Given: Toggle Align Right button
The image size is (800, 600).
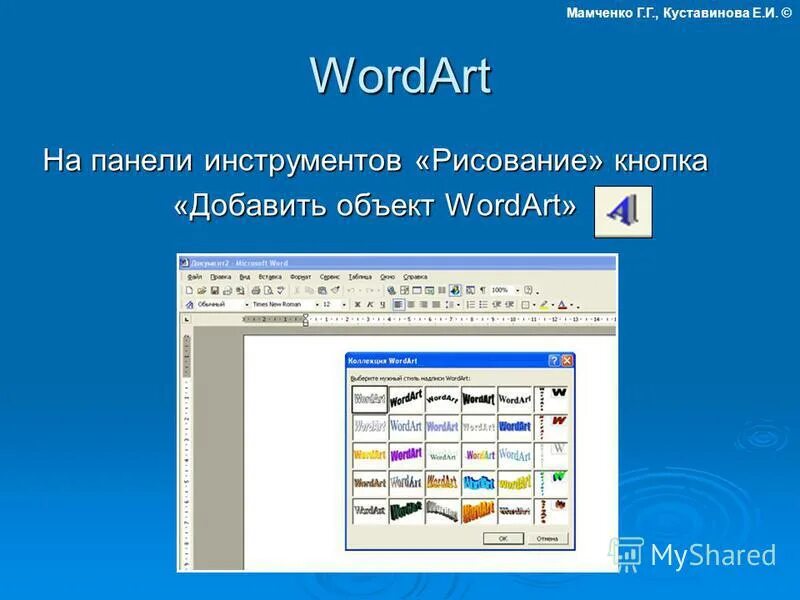Looking at the screenshot, I should (423, 305).
